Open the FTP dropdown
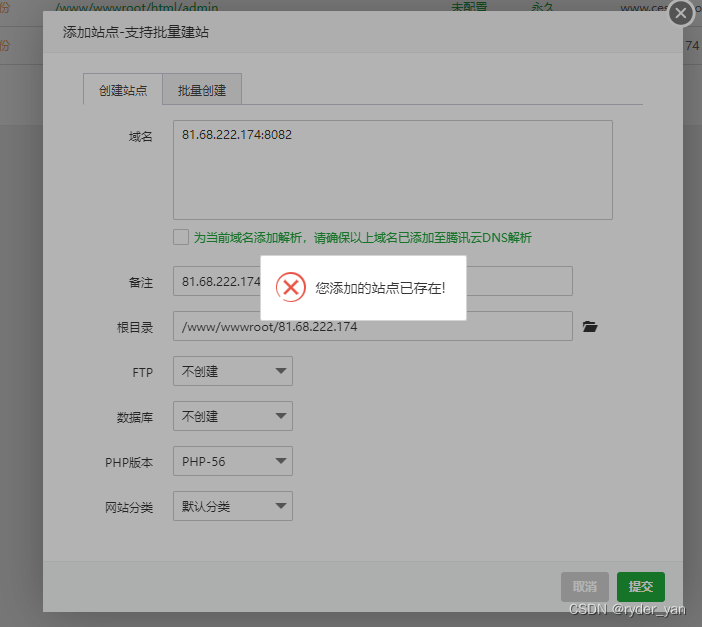This screenshot has width=702, height=627. click(233, 371)
